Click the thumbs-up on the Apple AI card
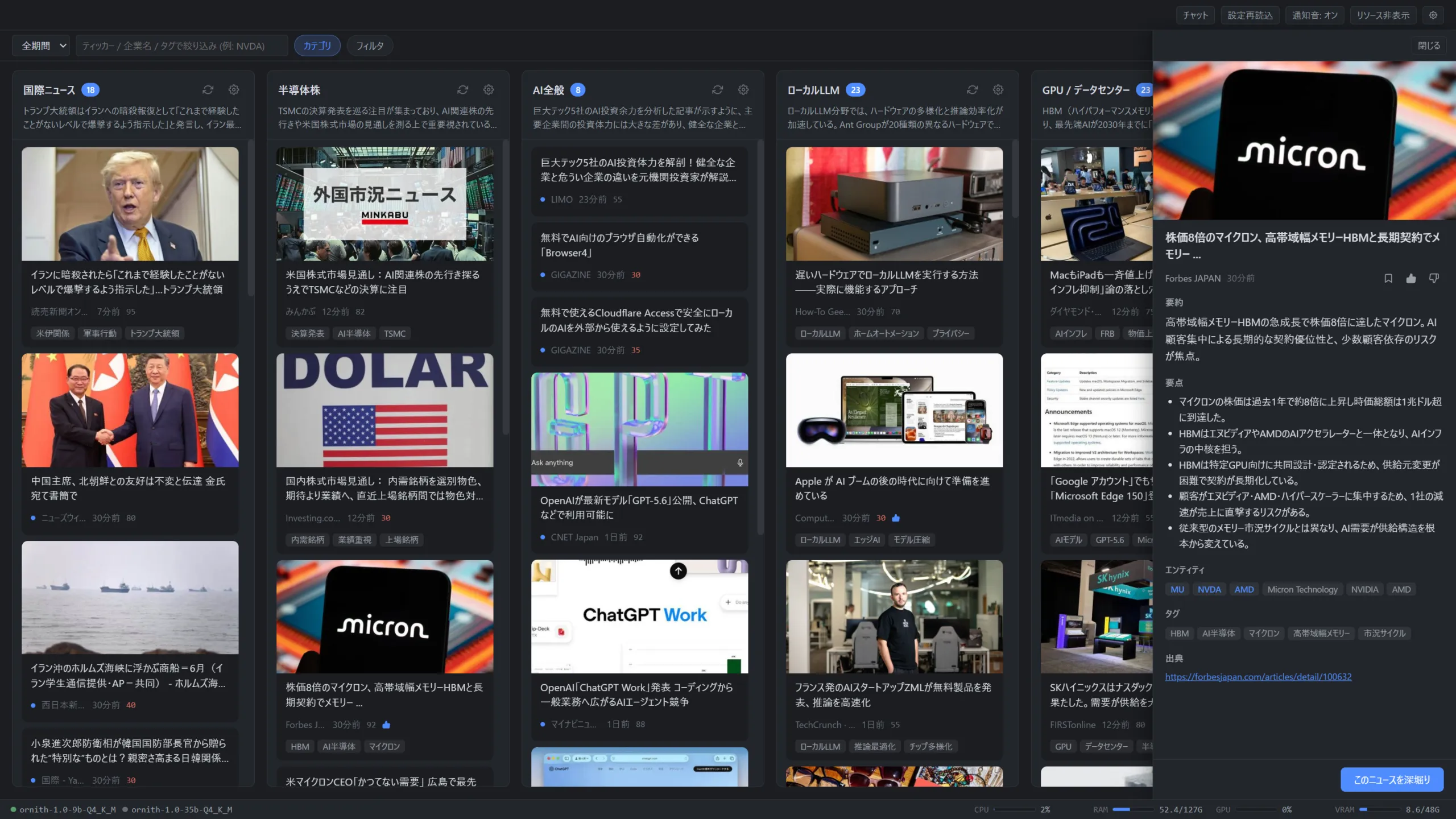 (x=896, y=518)
